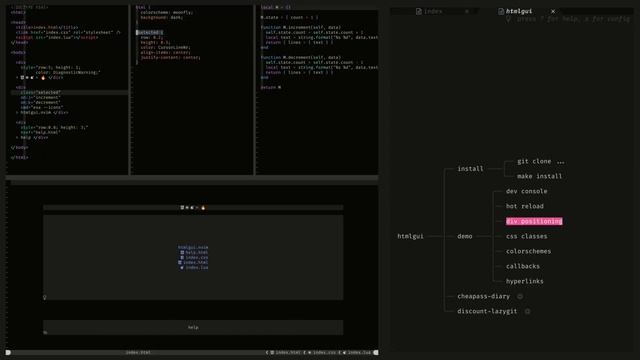
Task: Select the discount-lazygit node
Action: click(487, 311)
